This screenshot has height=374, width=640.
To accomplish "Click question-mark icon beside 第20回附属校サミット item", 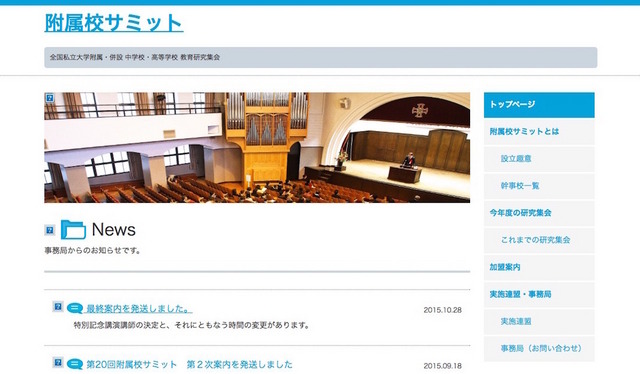I will tap(58, 362).
